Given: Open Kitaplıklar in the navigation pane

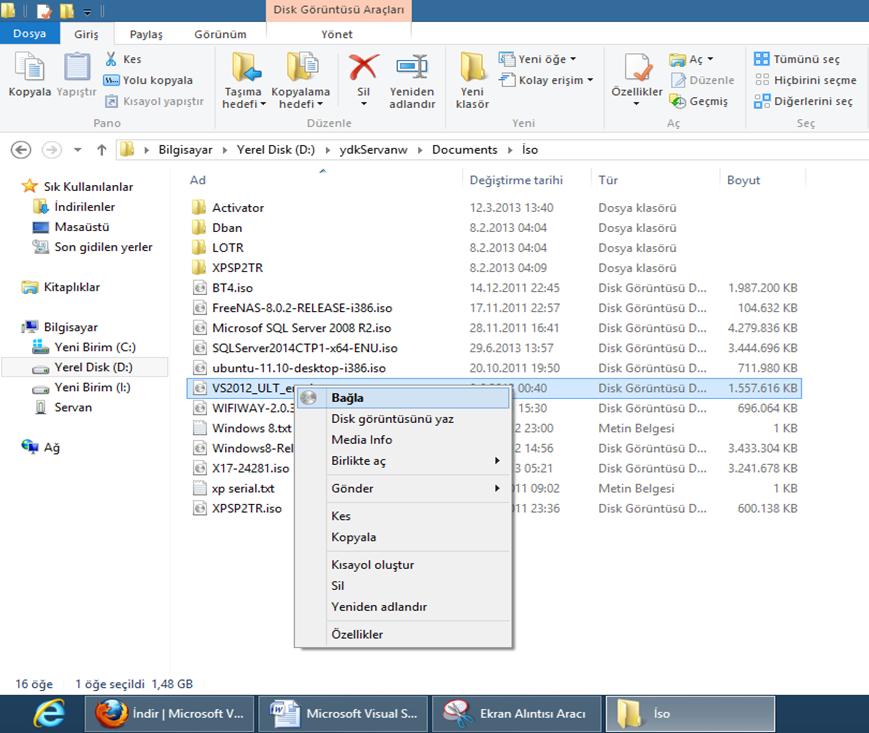Looking at the screenshot, I should [72, 287].
